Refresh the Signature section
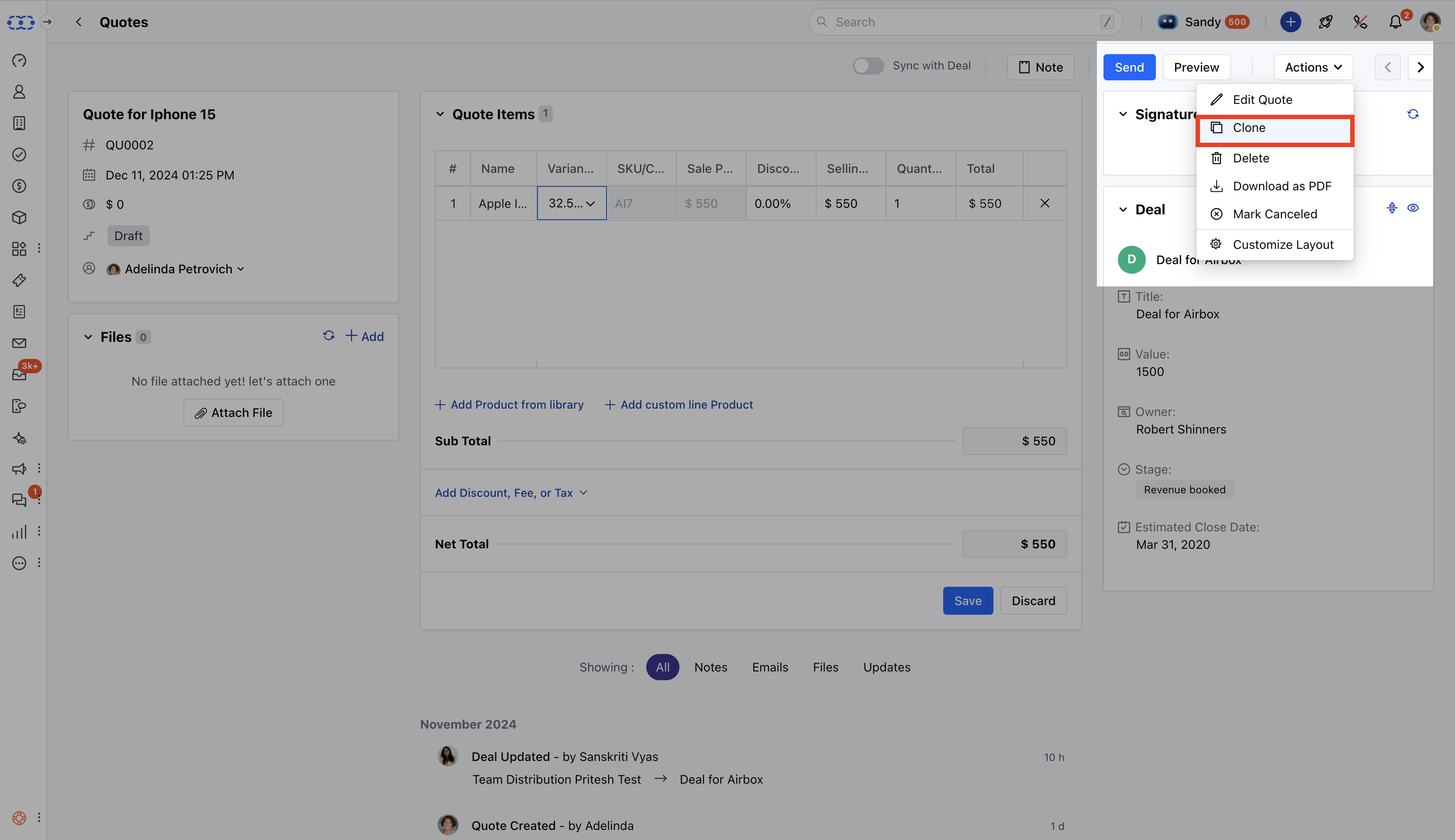 [x=1412, y=114]
